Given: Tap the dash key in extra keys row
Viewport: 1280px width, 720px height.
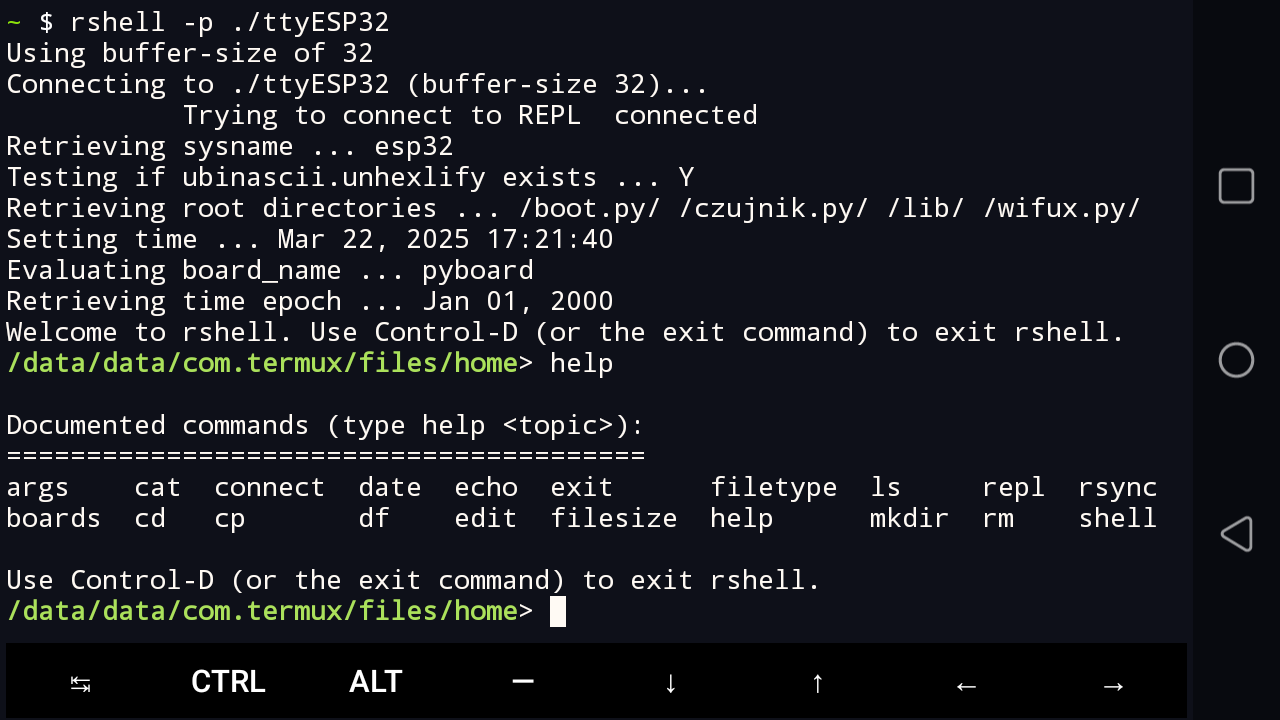Looking at the screenshot, I should pyautogui.click(x=523, y=682).
